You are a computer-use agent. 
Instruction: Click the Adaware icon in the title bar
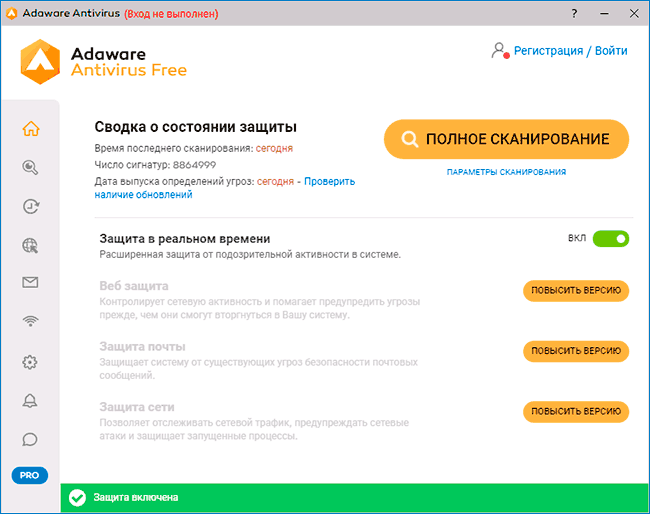[x=11, y=13]
